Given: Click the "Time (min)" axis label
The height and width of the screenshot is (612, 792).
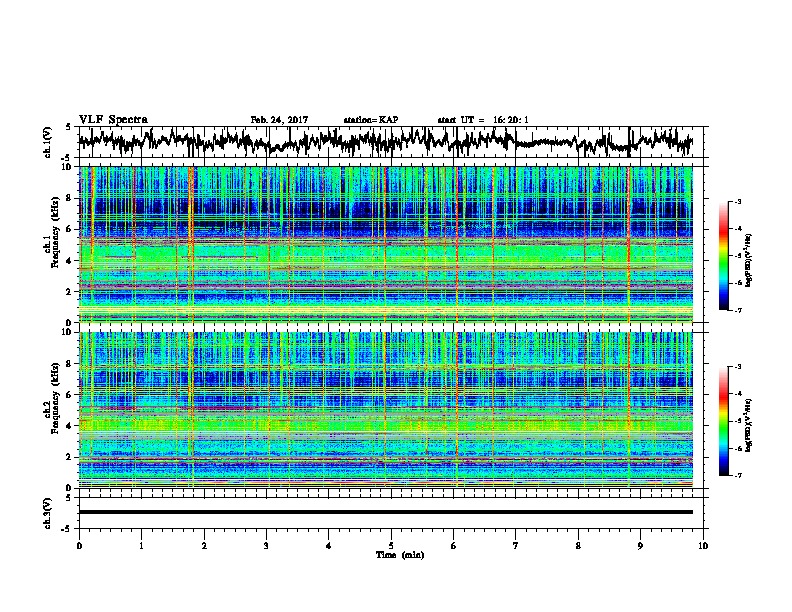Looking at the screenshot, I should [x=400, y=555].
